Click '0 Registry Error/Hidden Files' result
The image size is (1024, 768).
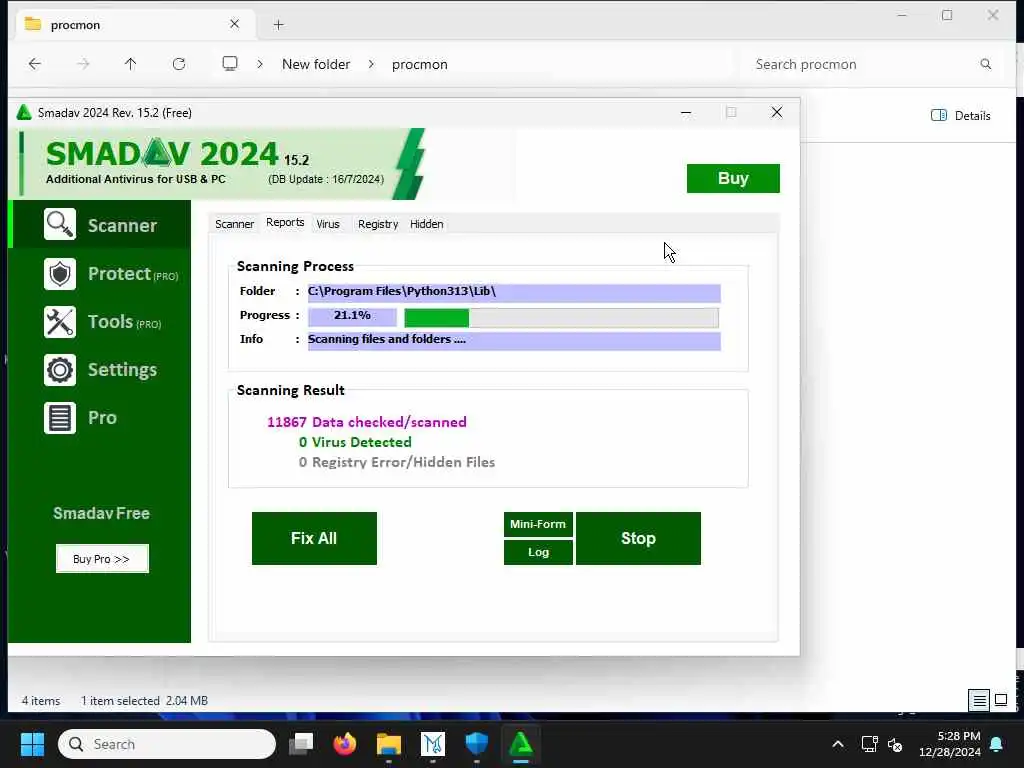pyautogui.click(x=396, y=462)
